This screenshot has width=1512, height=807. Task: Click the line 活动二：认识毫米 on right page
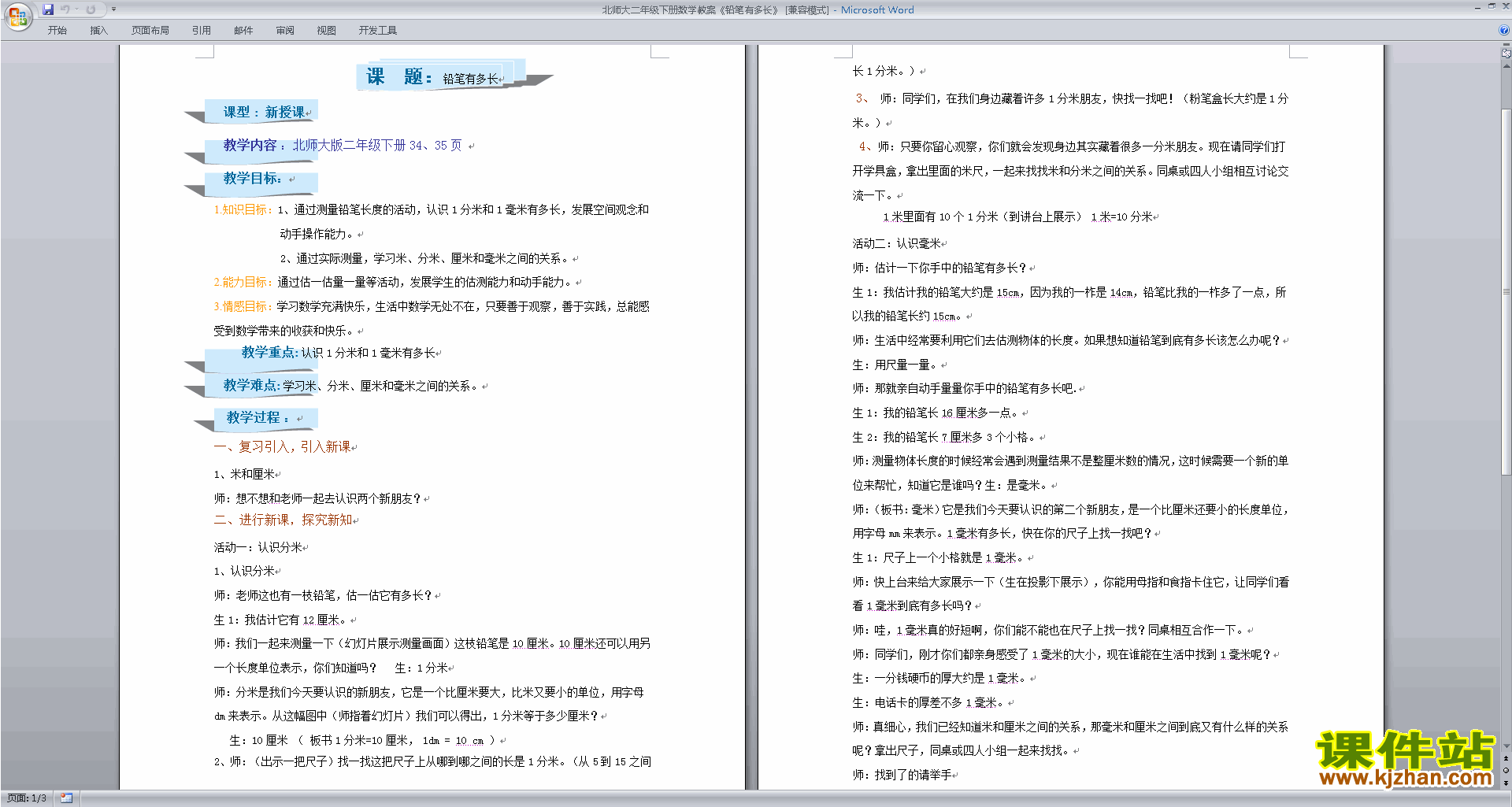pyautogui.click(x=896, y=243)
